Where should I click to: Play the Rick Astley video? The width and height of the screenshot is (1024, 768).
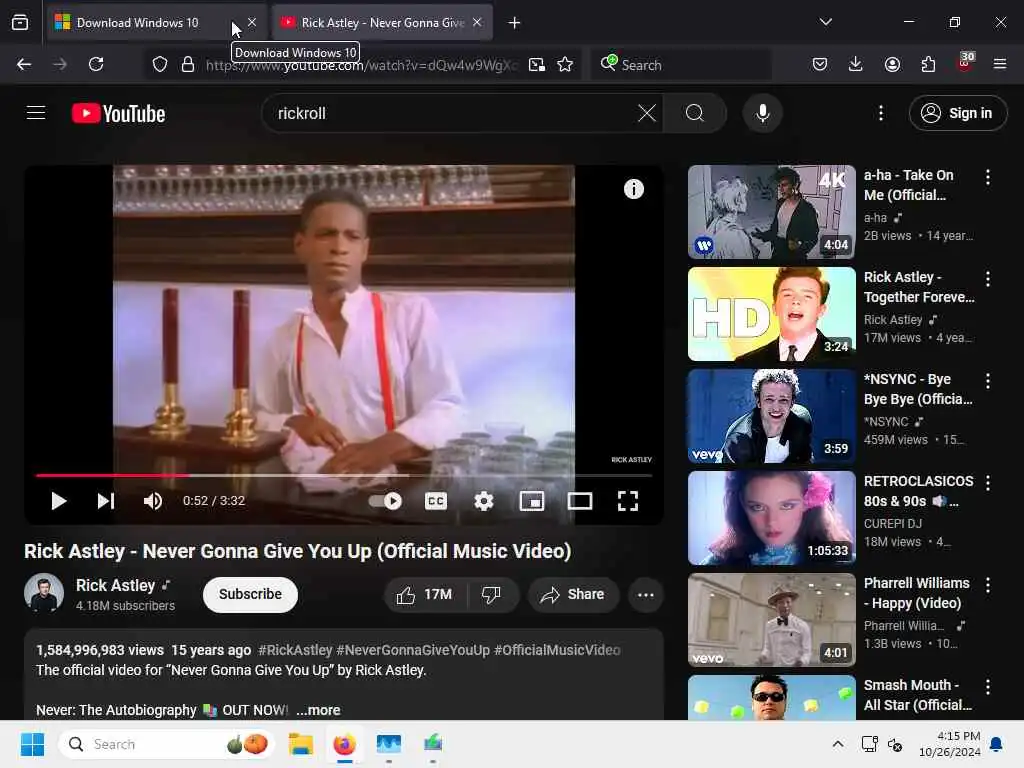[58, 501]
